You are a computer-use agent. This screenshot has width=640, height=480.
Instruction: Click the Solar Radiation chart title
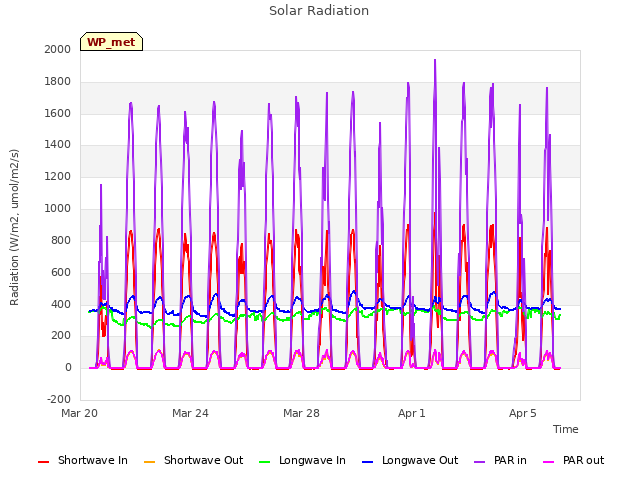tap(319, 11)
